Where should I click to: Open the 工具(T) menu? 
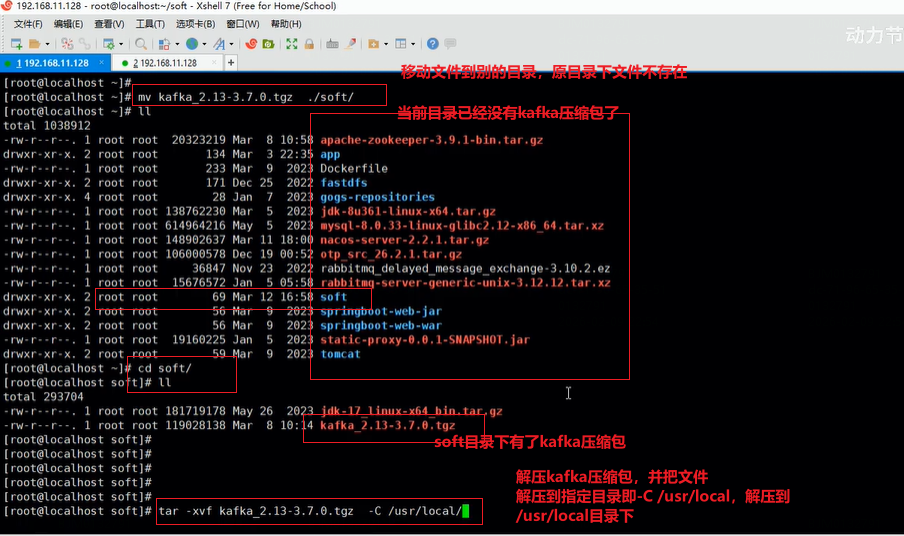pos(150,24)
